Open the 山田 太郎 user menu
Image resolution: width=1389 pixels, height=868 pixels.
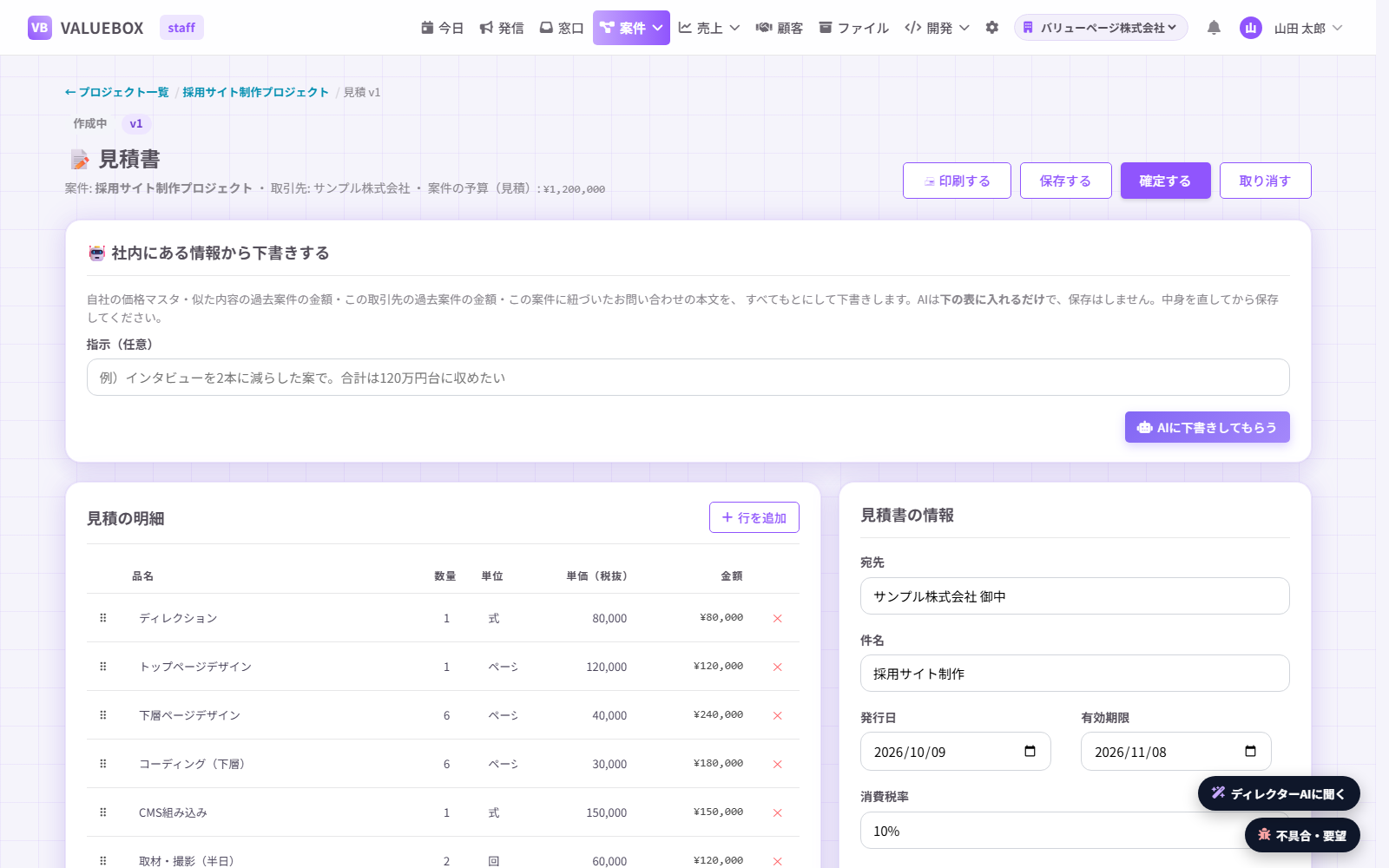pyautogui.click(x=1308, y=28)
